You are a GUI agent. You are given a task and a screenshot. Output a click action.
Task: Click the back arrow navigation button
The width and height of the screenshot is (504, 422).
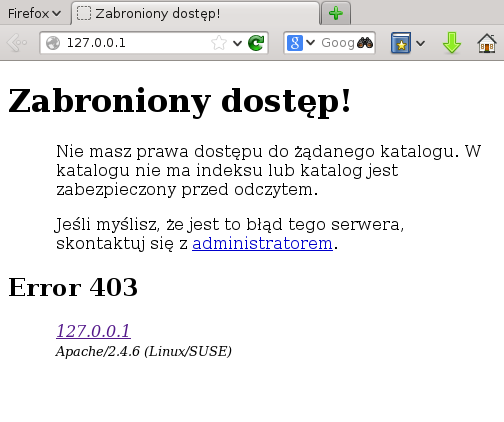[17, 43]
